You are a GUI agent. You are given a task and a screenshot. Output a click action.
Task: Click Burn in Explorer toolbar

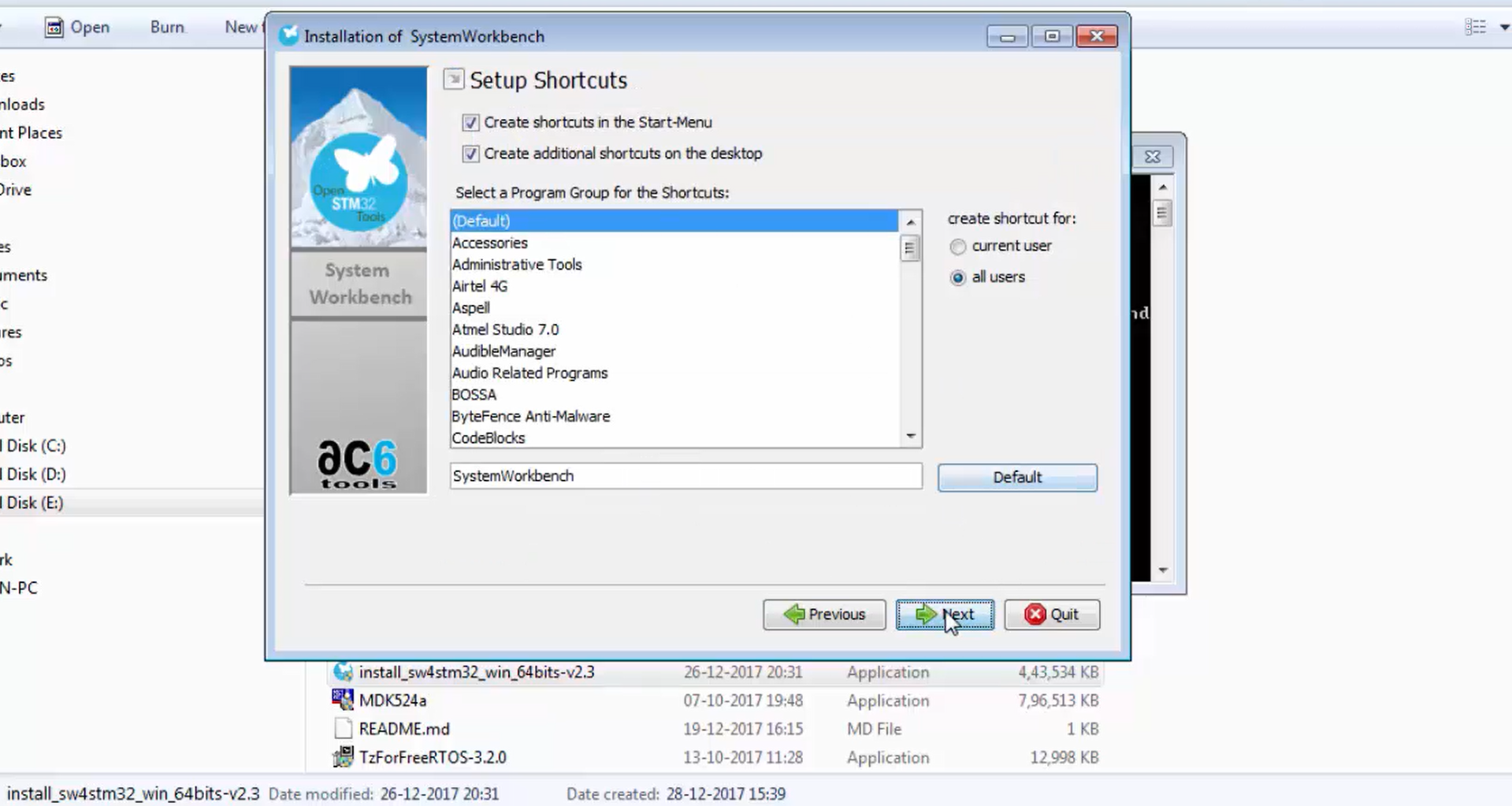167,28
